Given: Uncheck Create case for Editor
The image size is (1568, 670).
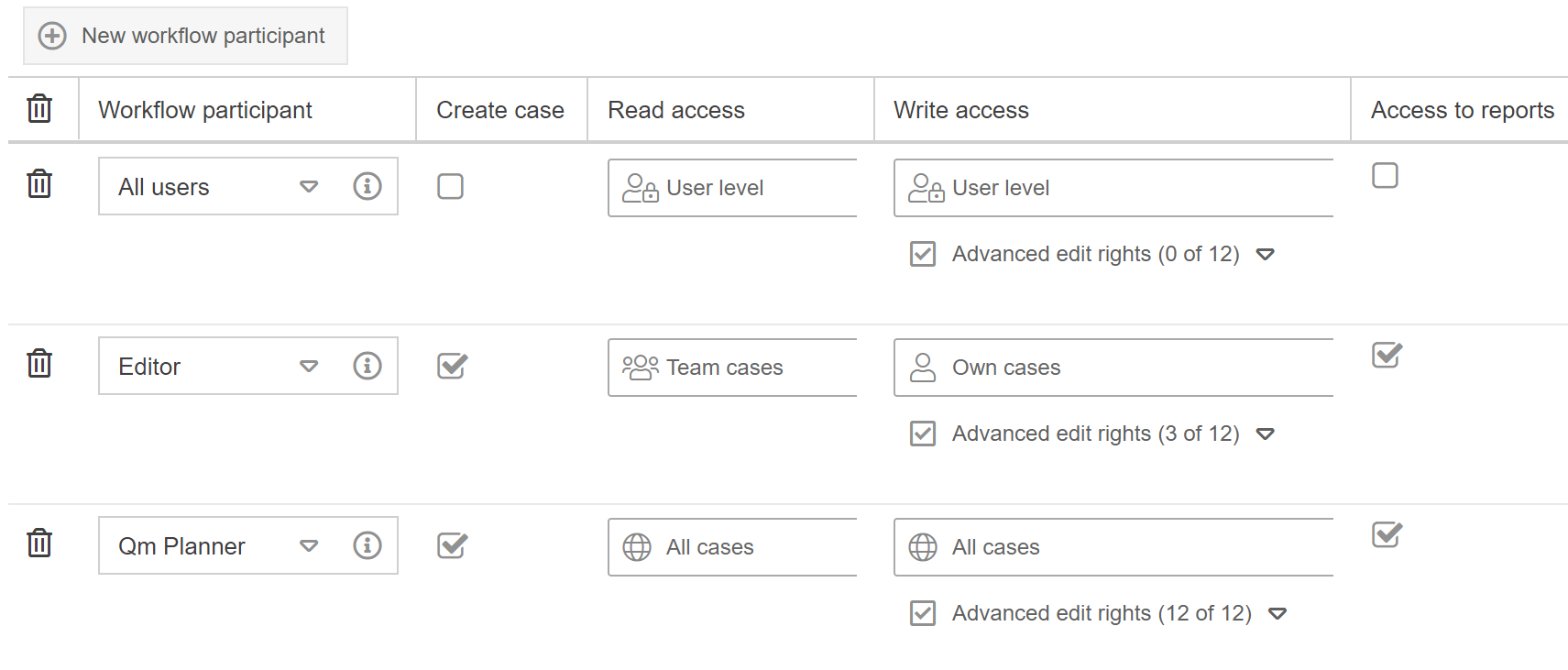Looking at the screenshot, I should tap(452, 366).
